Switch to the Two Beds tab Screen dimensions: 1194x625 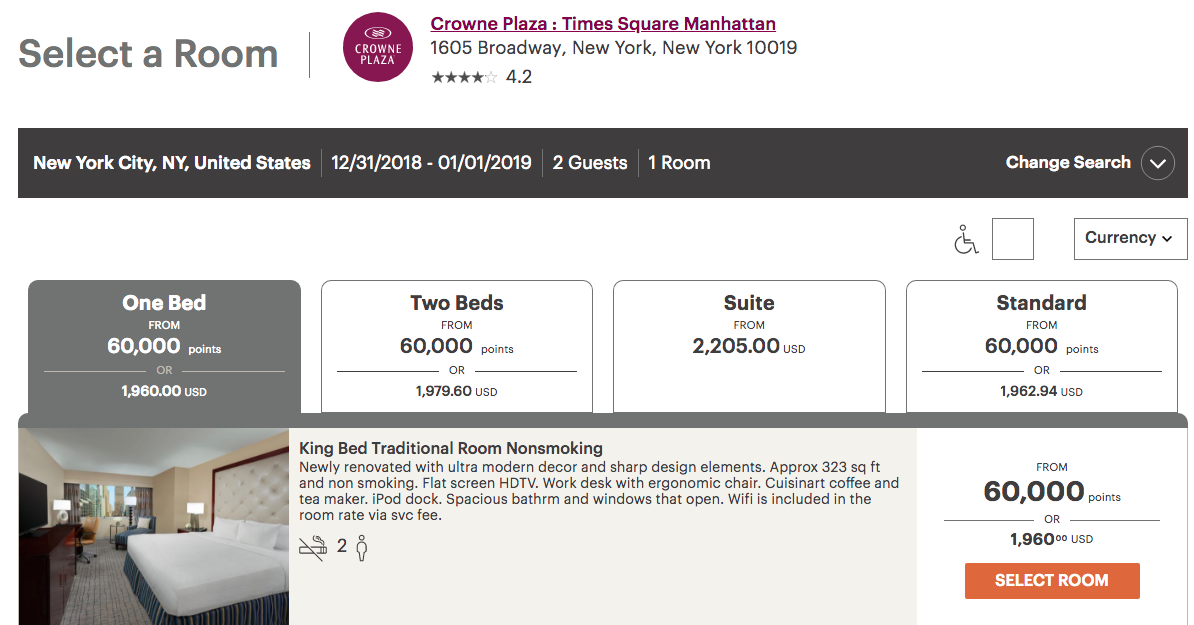[457, 346]
